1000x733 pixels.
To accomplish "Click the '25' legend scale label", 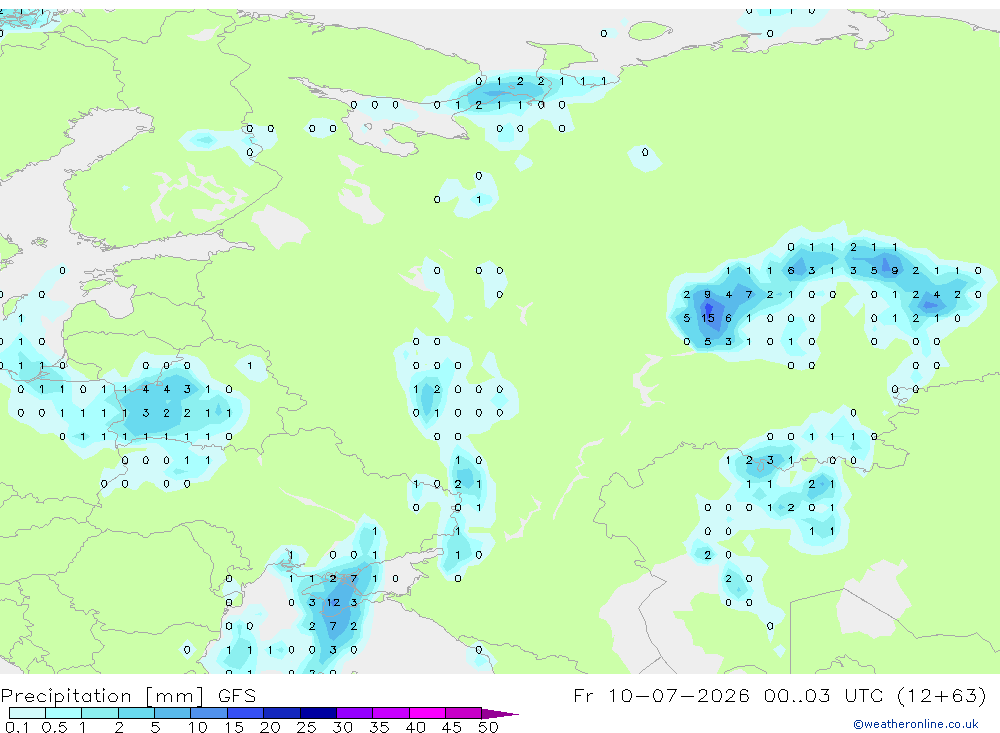I will pos(306,727).
